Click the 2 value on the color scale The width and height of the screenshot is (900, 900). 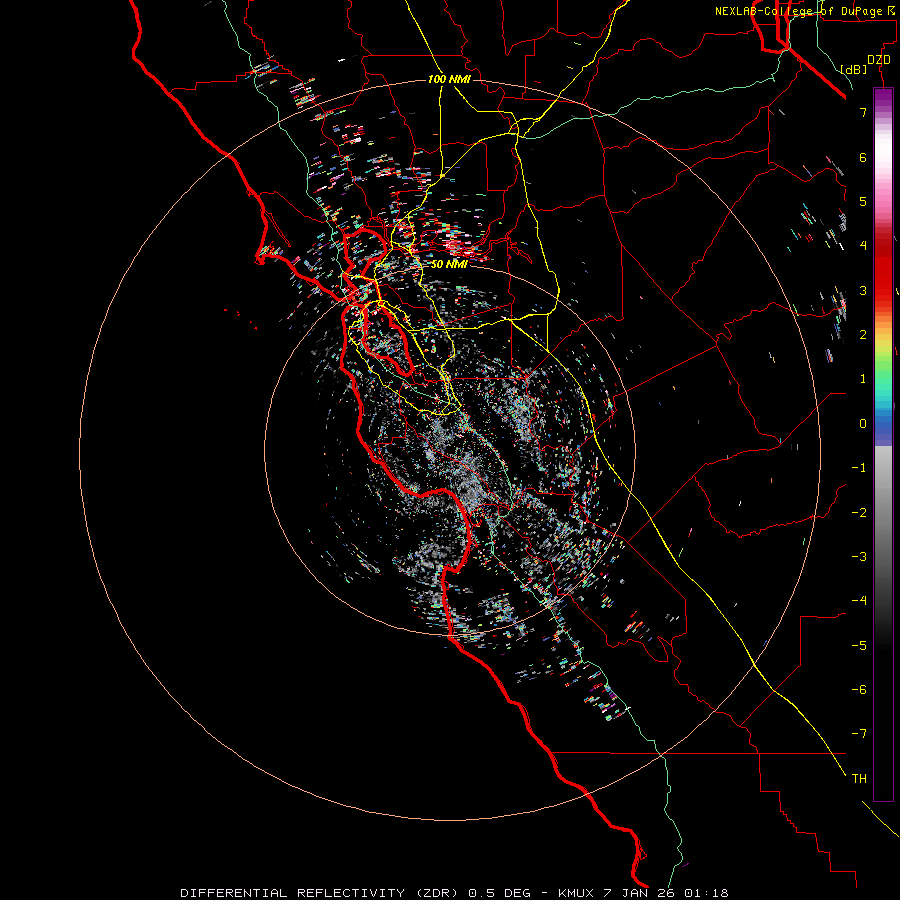863,335
